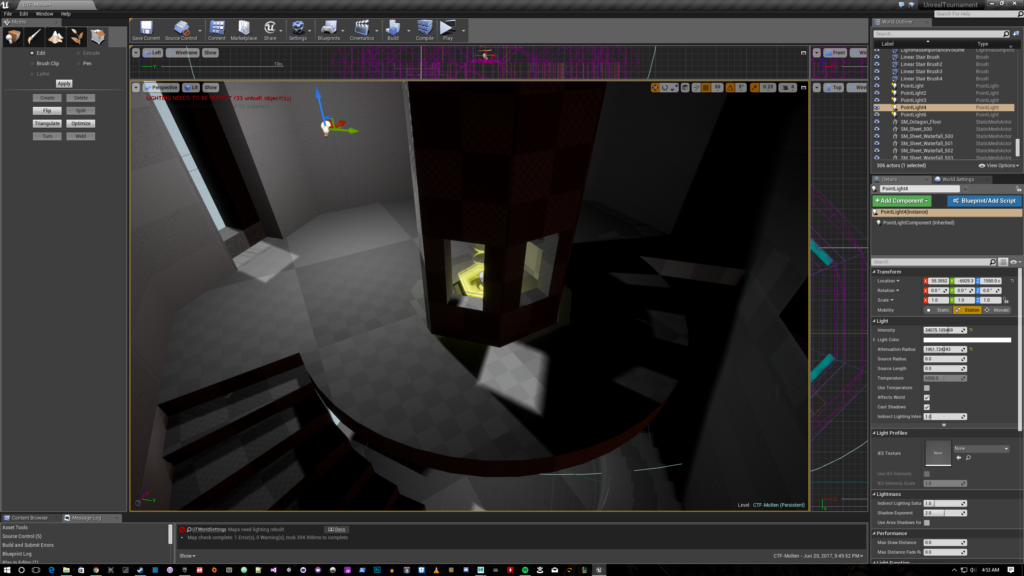Click the Triangulate button
The width and height of the screenshot is (1024, 576).
(x=47, y=123)
